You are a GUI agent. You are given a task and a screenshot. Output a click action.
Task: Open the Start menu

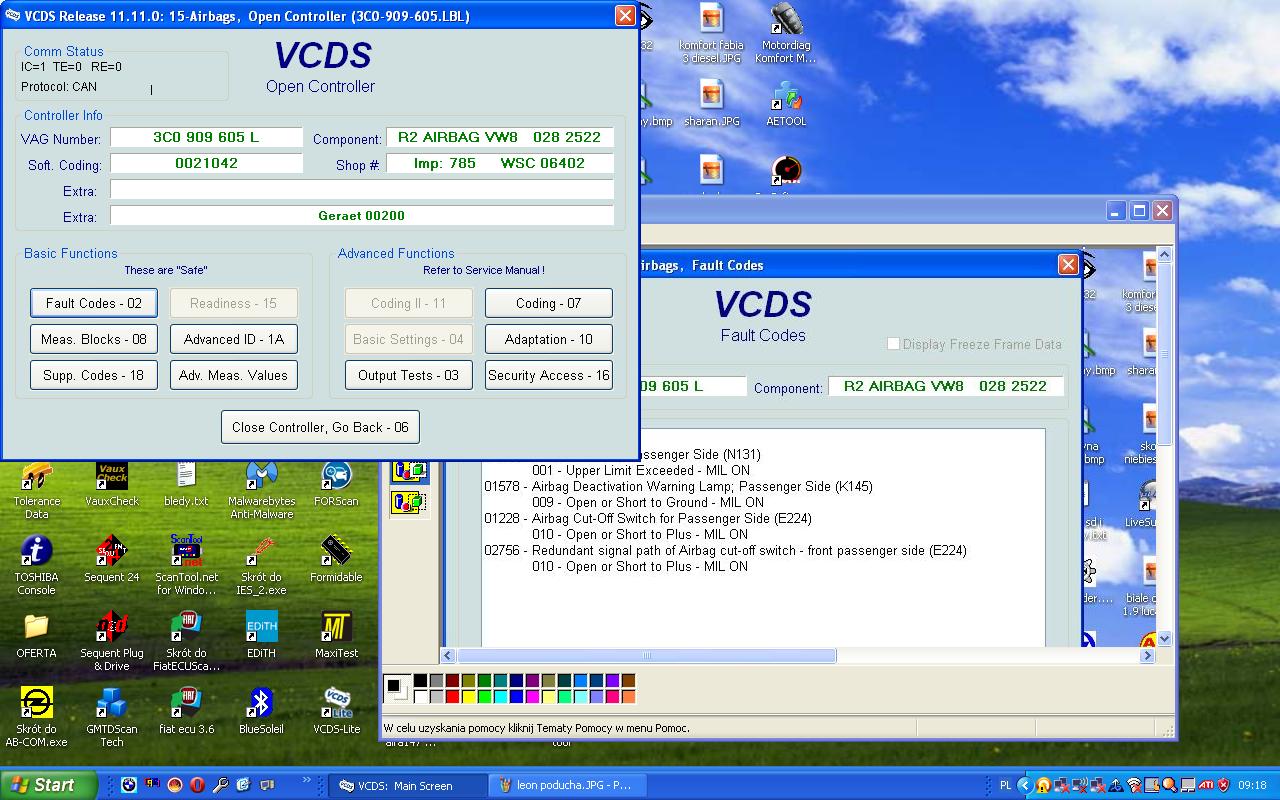coord(49,785)
